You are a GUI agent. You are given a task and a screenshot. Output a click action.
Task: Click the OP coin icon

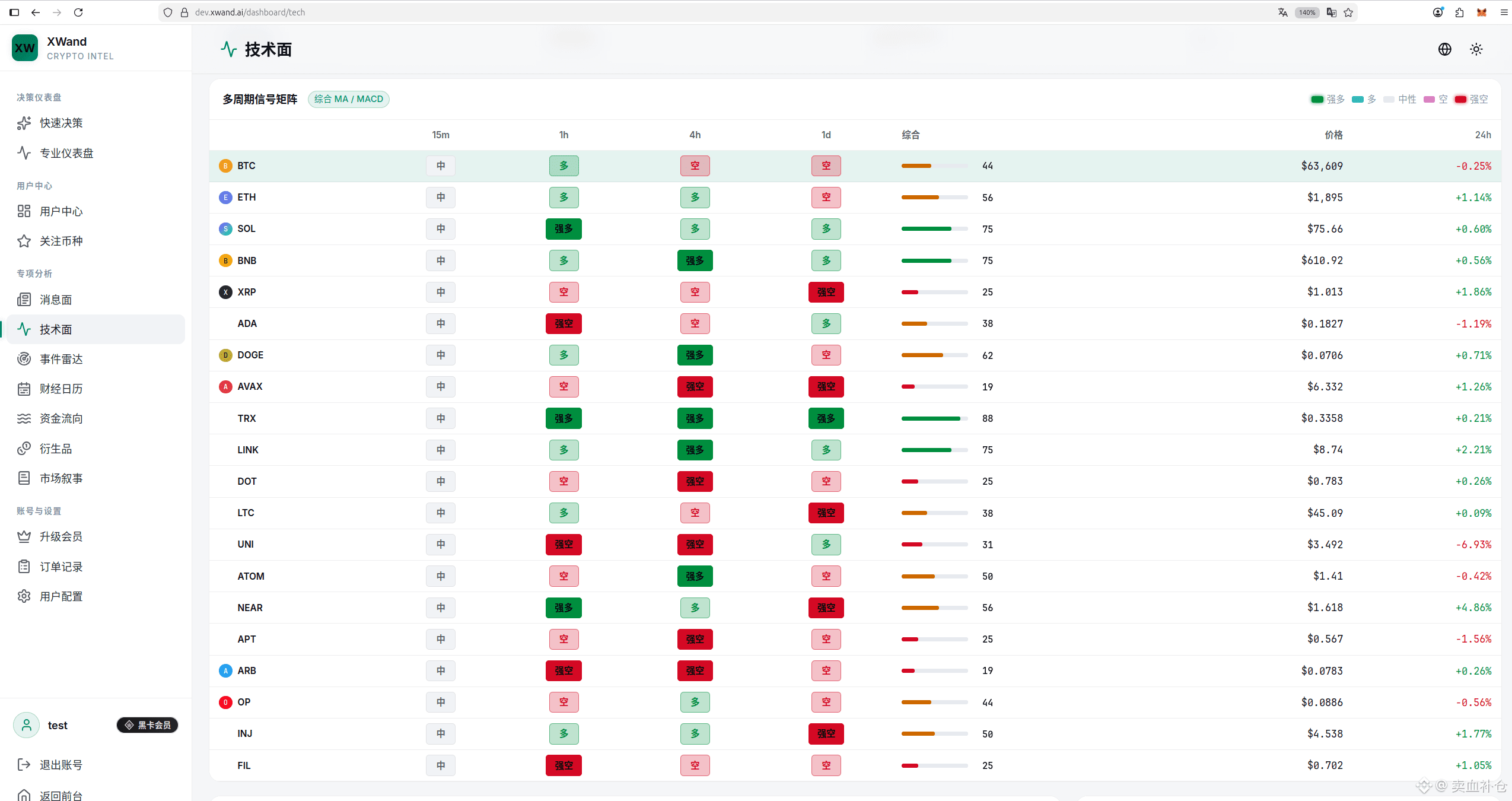(x=225, y=702)
